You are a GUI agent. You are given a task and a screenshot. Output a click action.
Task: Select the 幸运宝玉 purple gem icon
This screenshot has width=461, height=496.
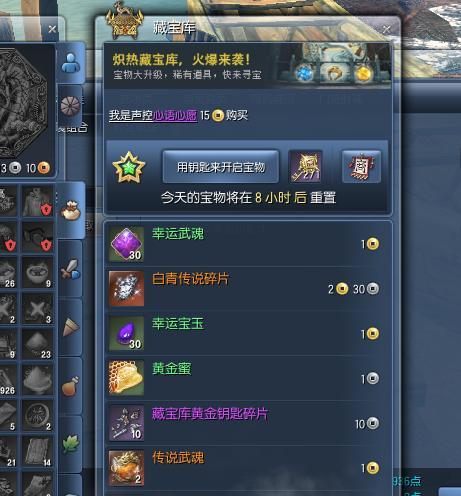pos(126,333)
